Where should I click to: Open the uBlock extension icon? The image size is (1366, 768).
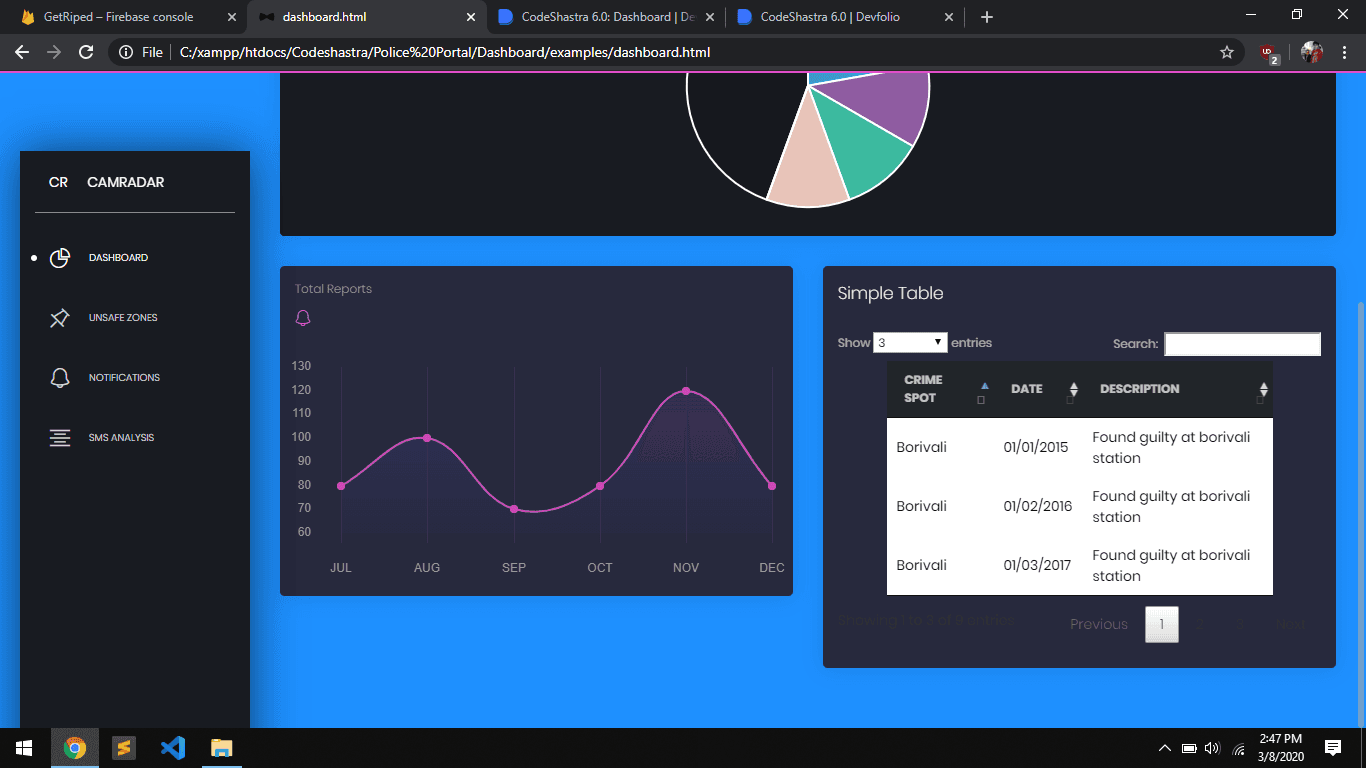pyautogui.click(x=1269, y=53)
